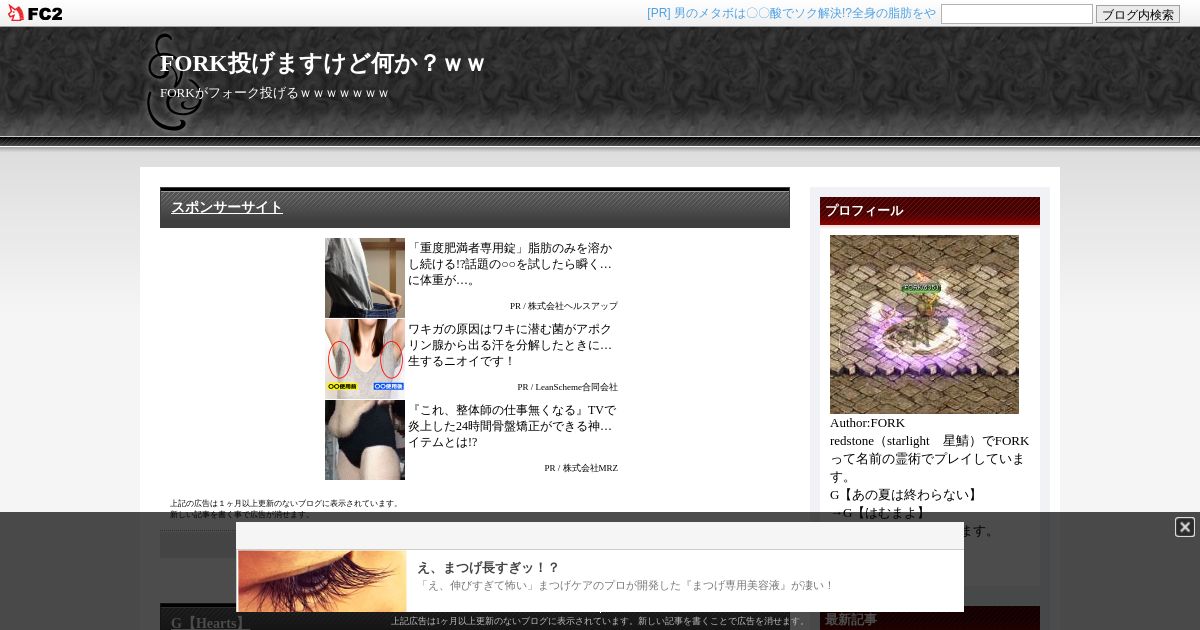Open the スポンサーサイト heading link
Image resolution: width=1200 pixels, height=630 pixels.
pyautogui.click(x=227, y=207)
